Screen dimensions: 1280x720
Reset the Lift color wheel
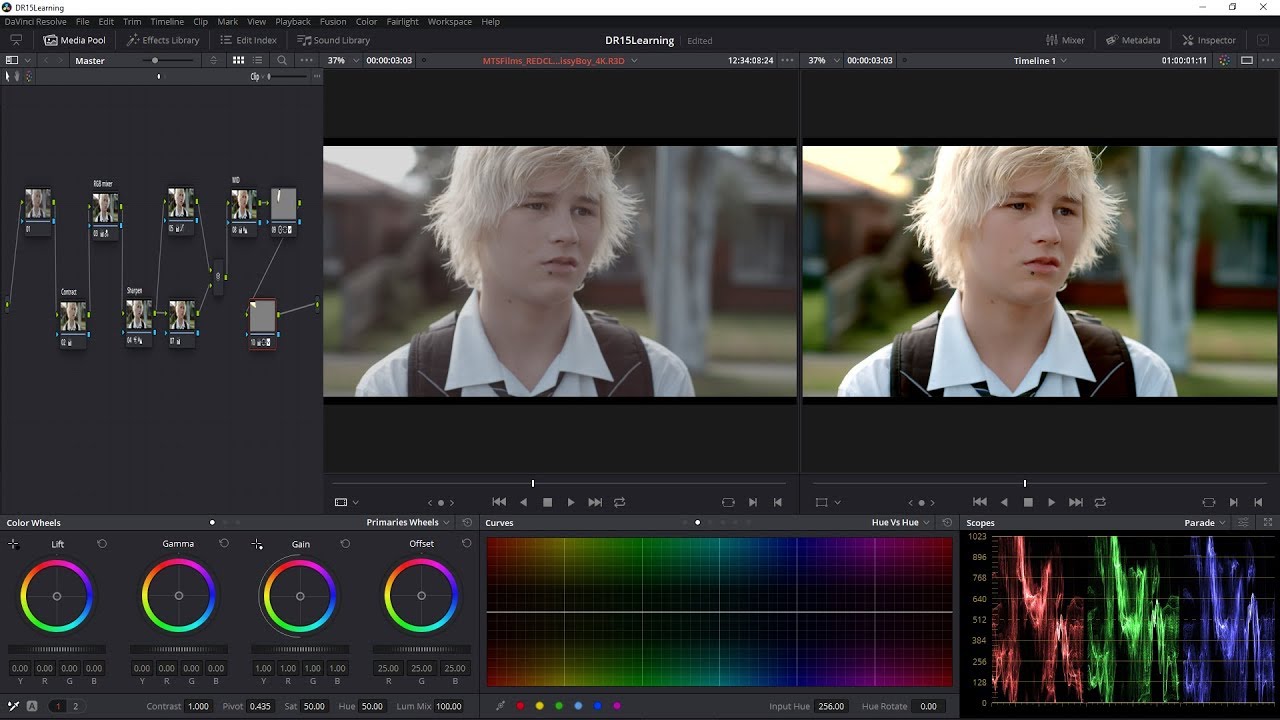pos(102,544)
